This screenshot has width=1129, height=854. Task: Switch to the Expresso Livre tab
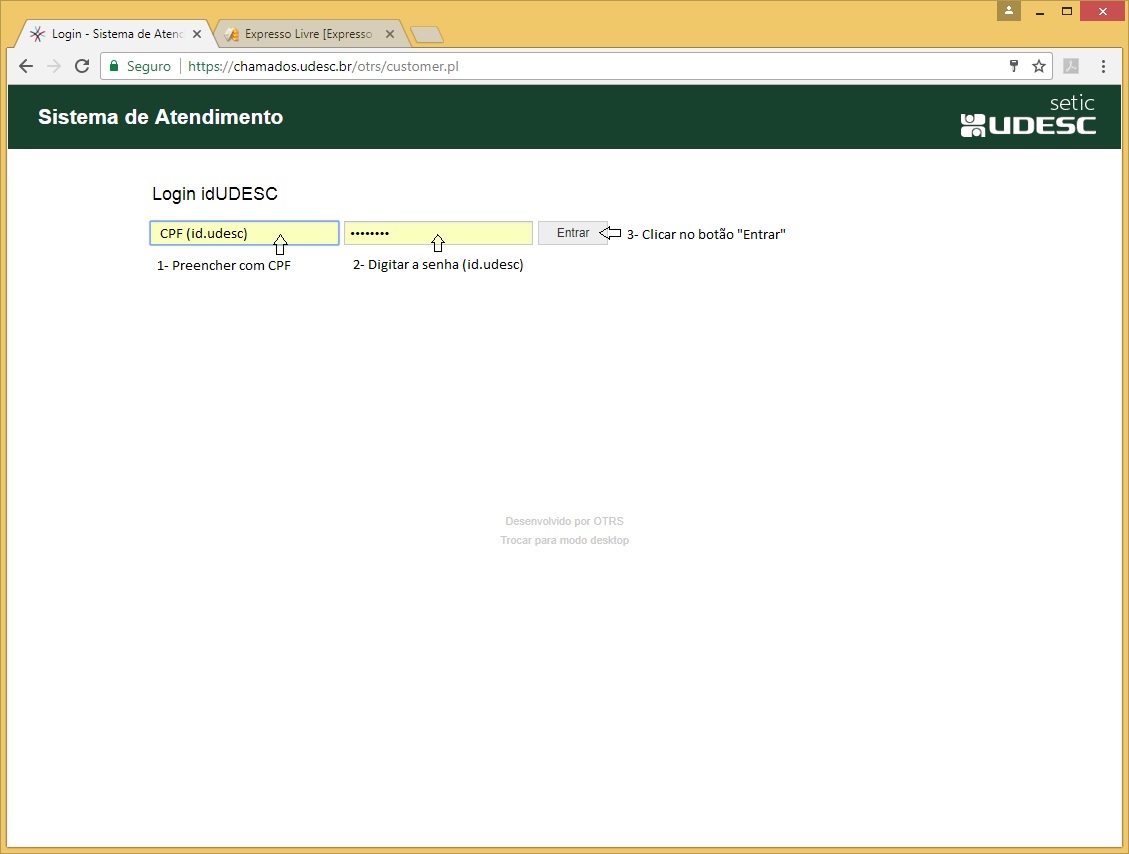pos(308,34)
